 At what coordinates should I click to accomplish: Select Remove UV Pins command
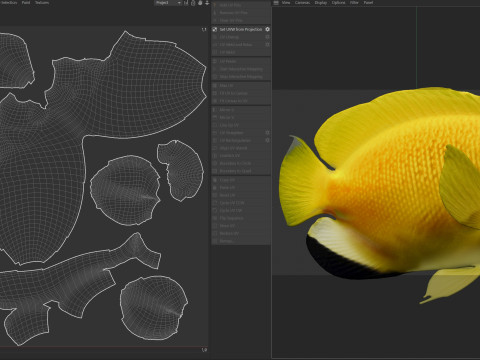[x=241, y=13]
